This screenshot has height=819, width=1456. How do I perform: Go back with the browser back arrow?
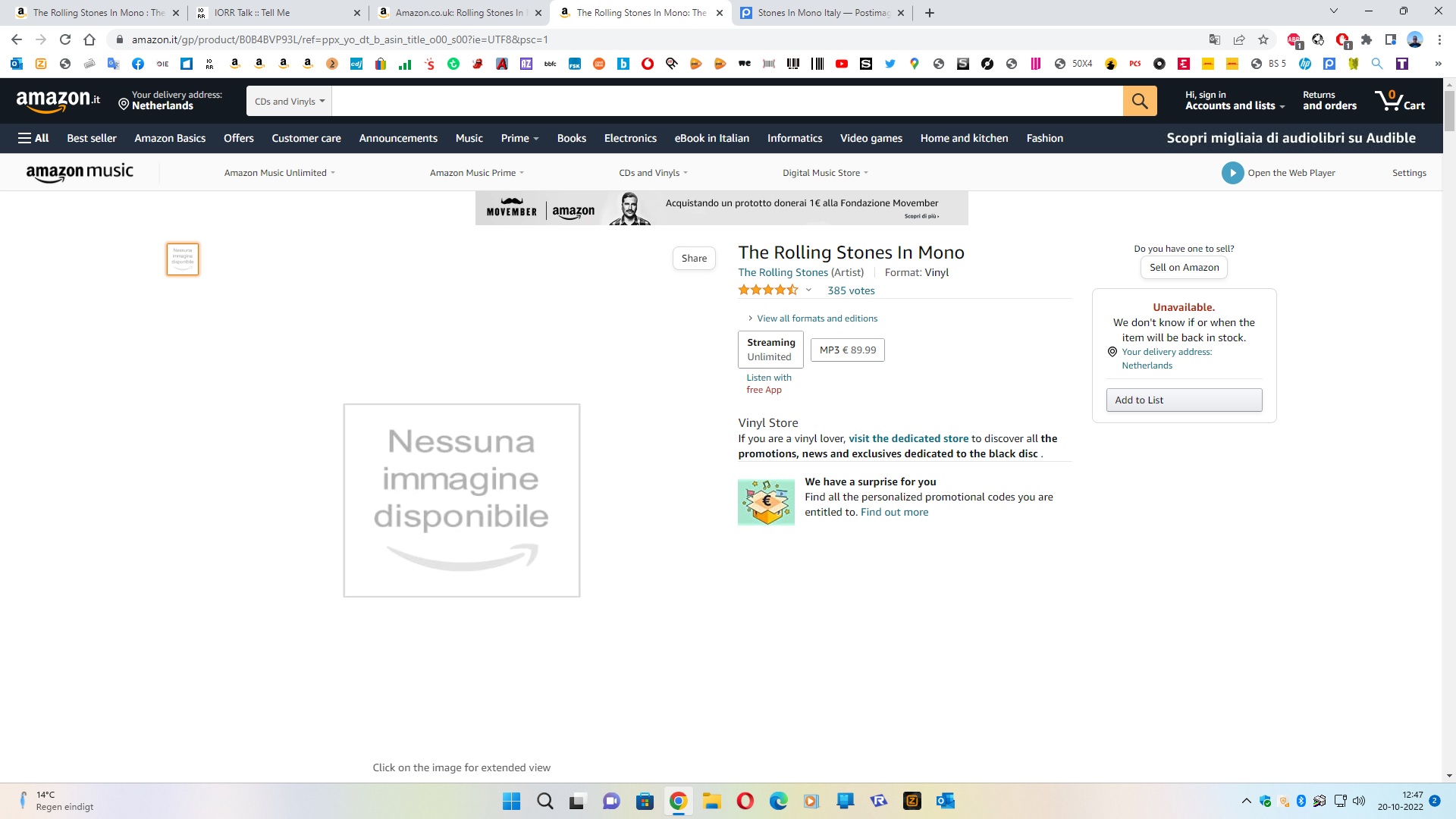click(x=17, y=39)
